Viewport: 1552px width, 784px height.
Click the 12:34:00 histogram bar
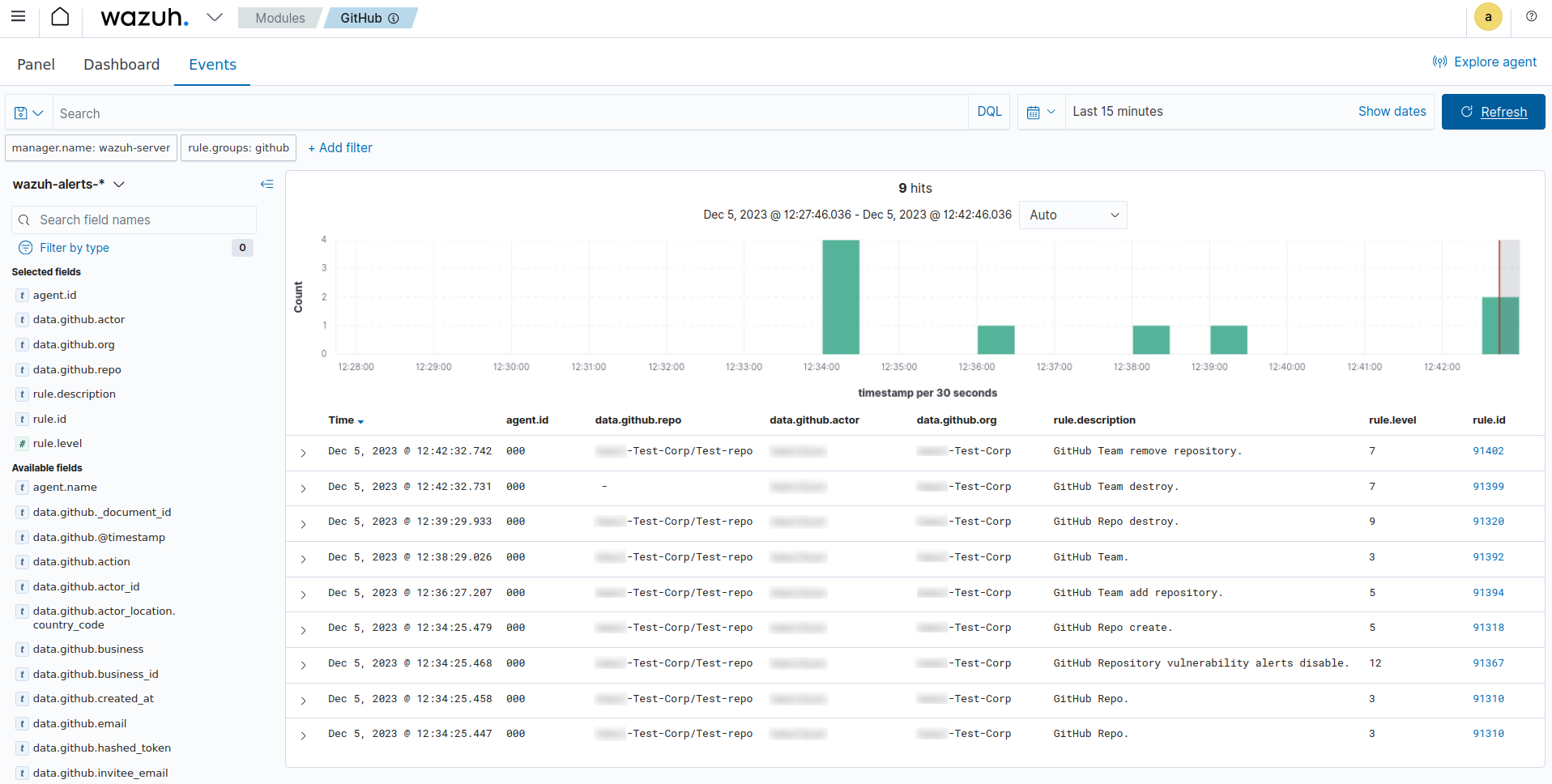click(x=841, y=297)
